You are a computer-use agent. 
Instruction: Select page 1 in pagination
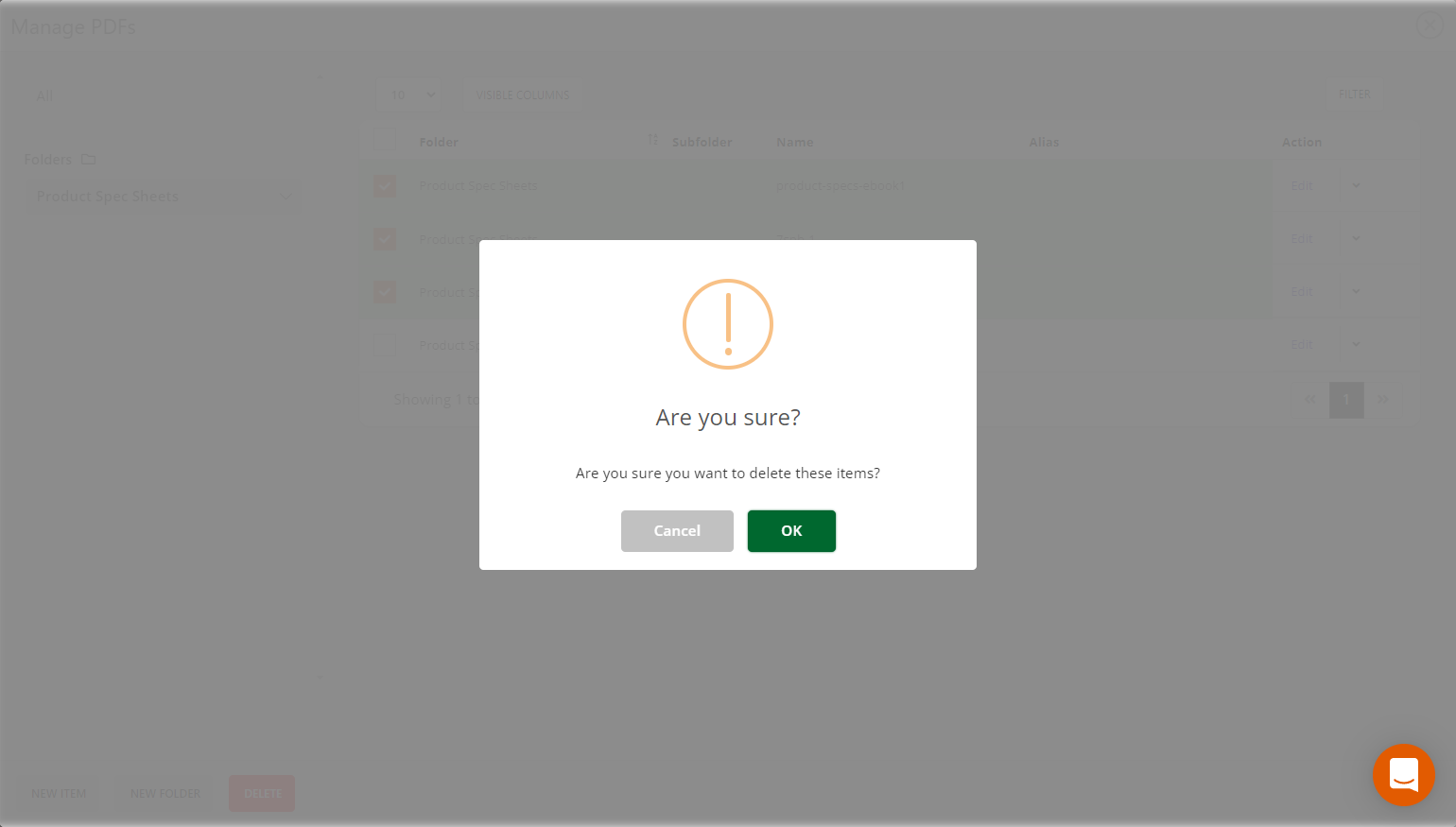(1346, 400)
